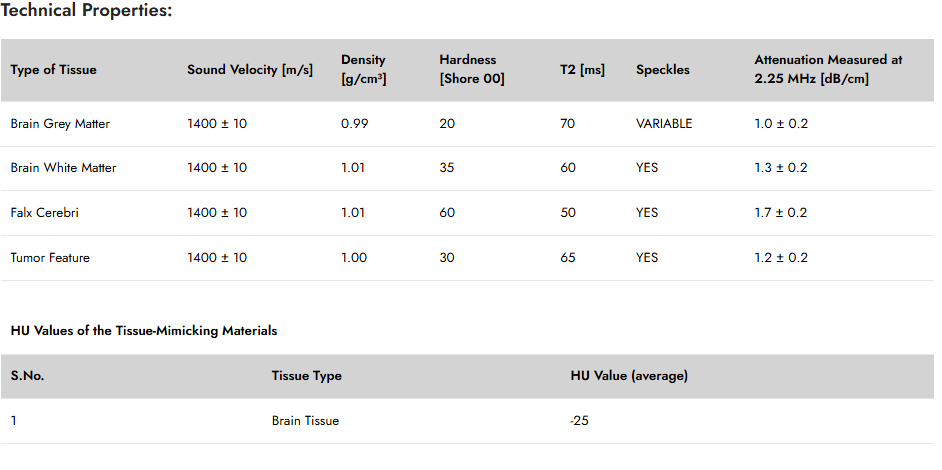Select the Brain White Matter row label

[63, 168]
